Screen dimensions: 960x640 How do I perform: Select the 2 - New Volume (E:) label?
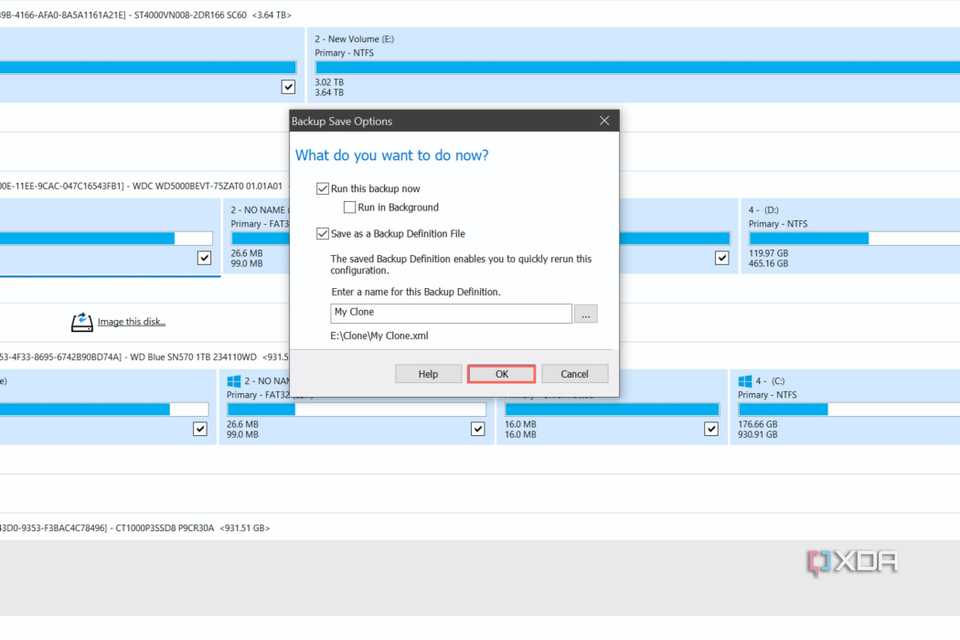(x=354, y=39)
